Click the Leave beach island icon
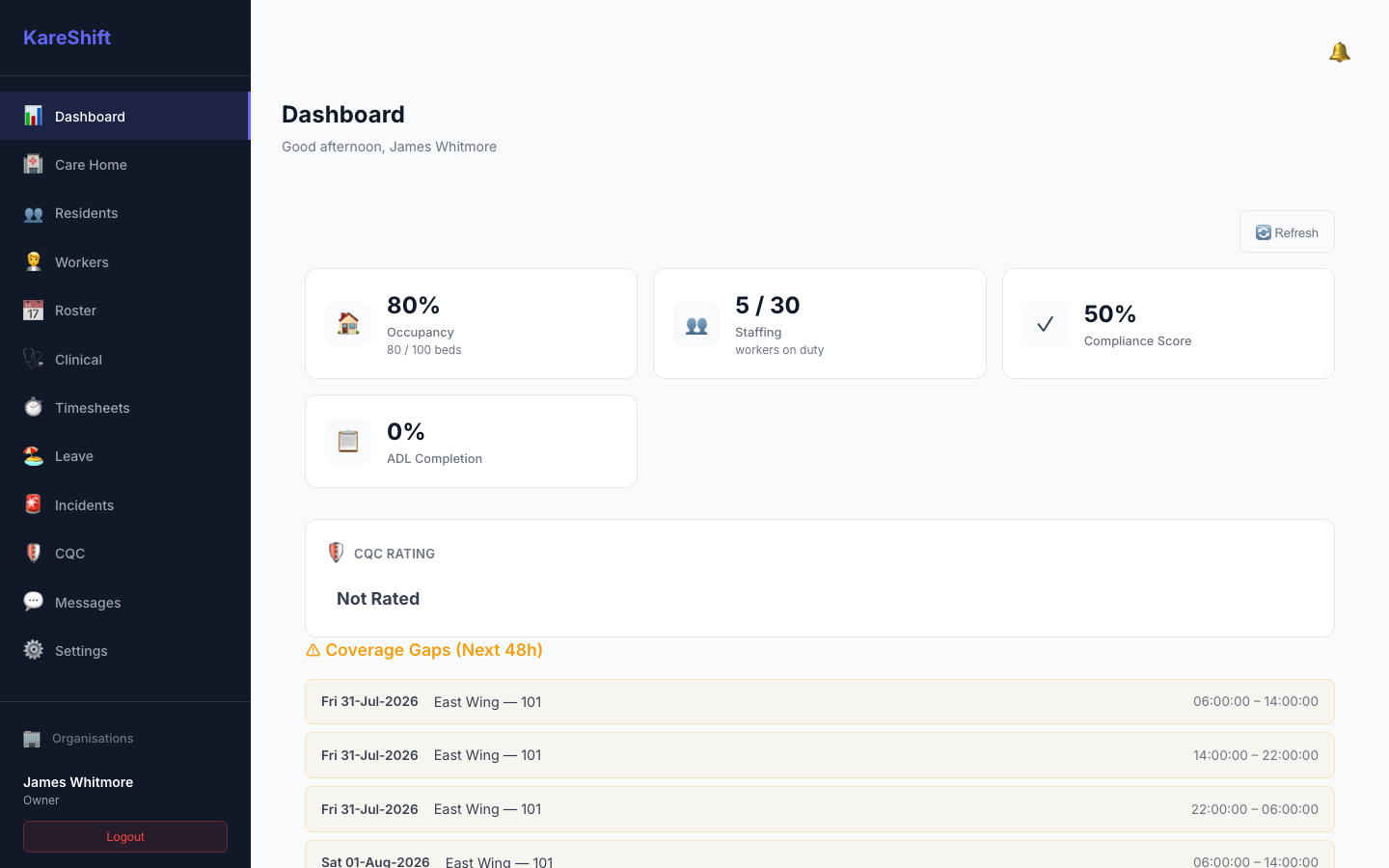Image resolution: width=1389 pixels, height=868 pixels. tap(33, 456)
